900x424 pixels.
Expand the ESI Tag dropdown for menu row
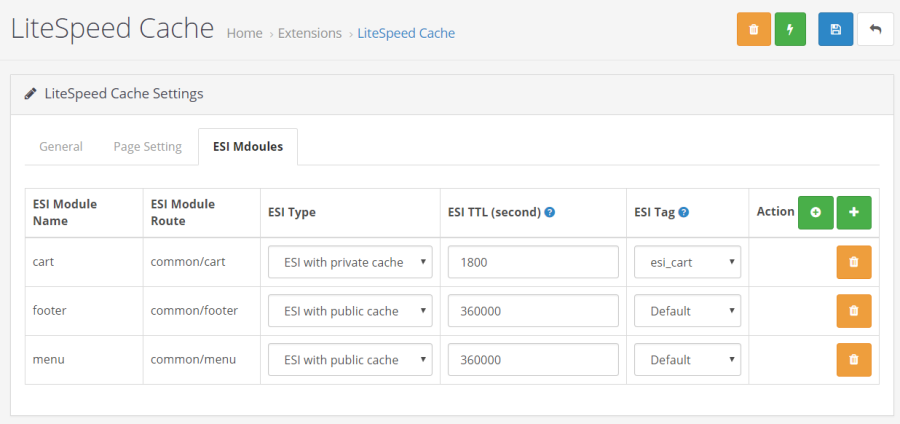687,360
